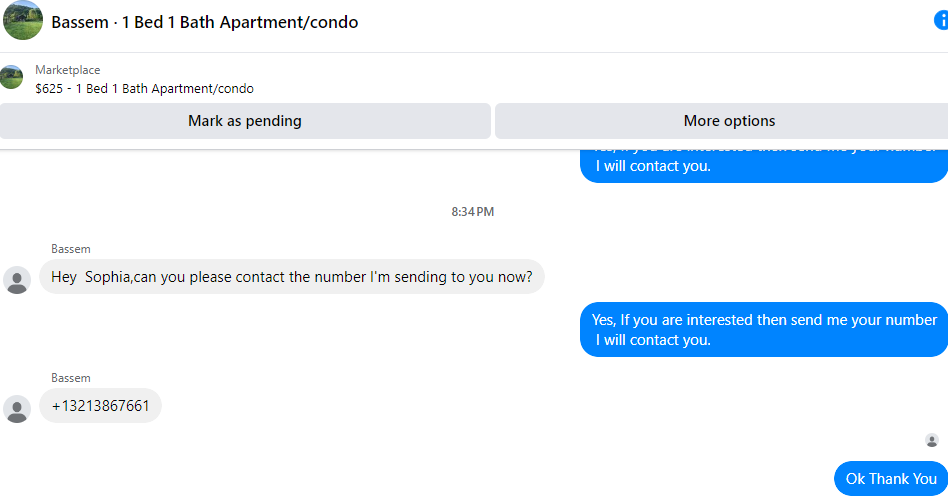Click Bassem's avatar beside the phone number message
This screenshot has width=948, height=496.
[x=17, y=409]
